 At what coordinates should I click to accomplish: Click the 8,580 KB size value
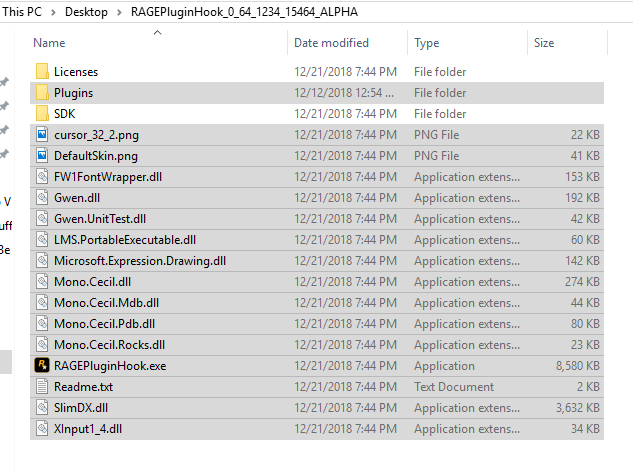tap(578, 366)
